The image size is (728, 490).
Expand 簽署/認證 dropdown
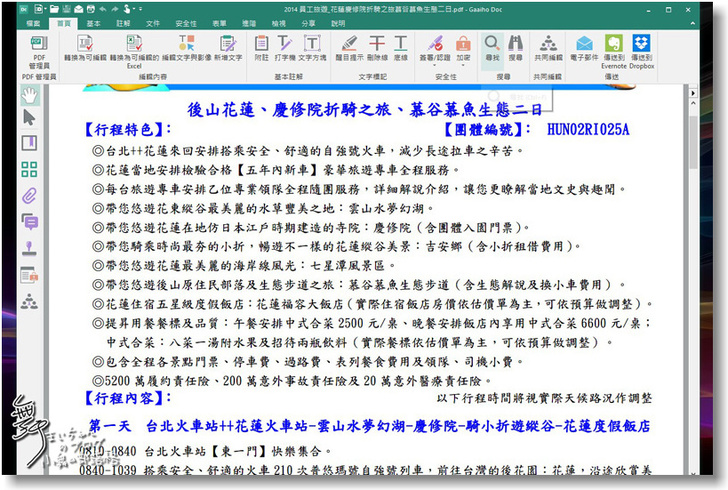435,66
